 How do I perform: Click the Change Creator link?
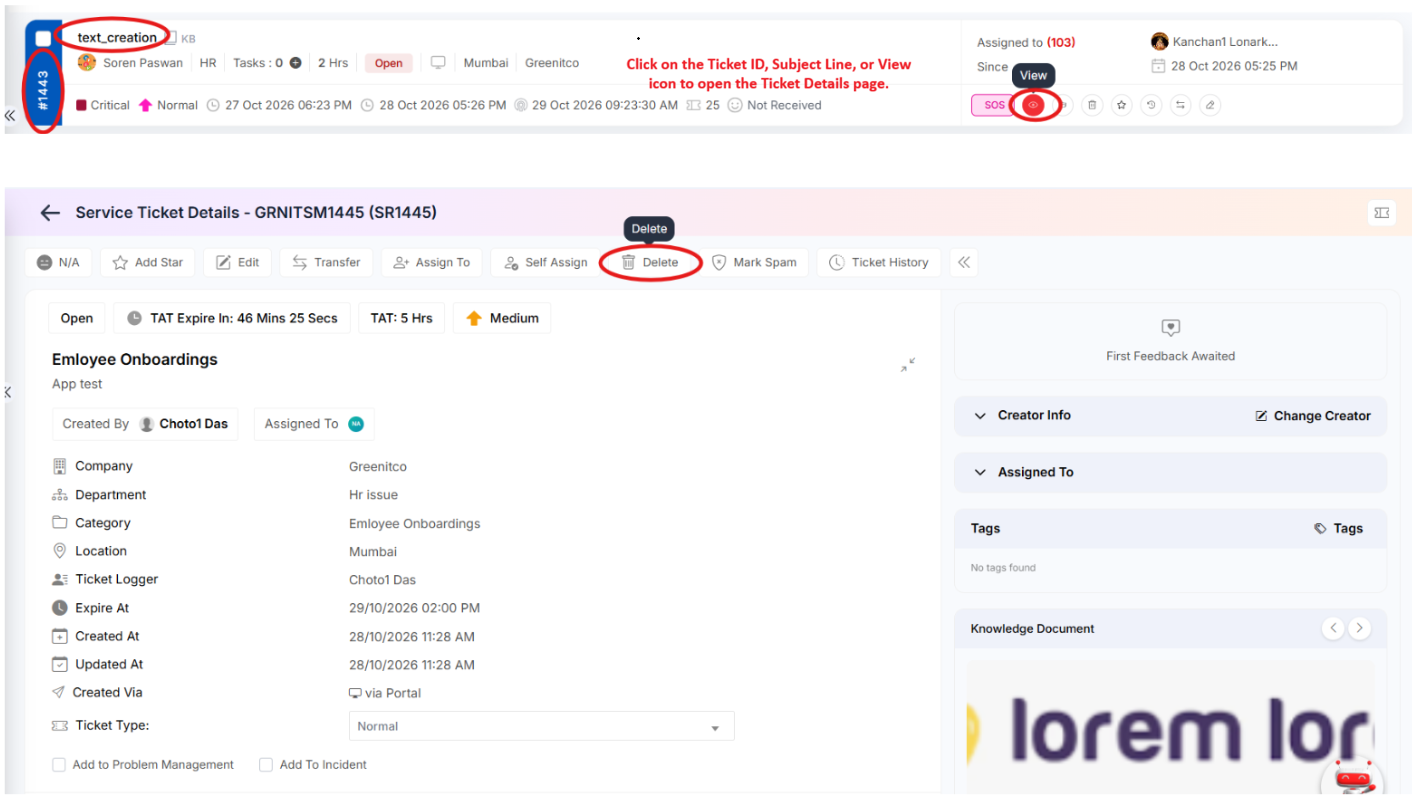coord(1313,416)
